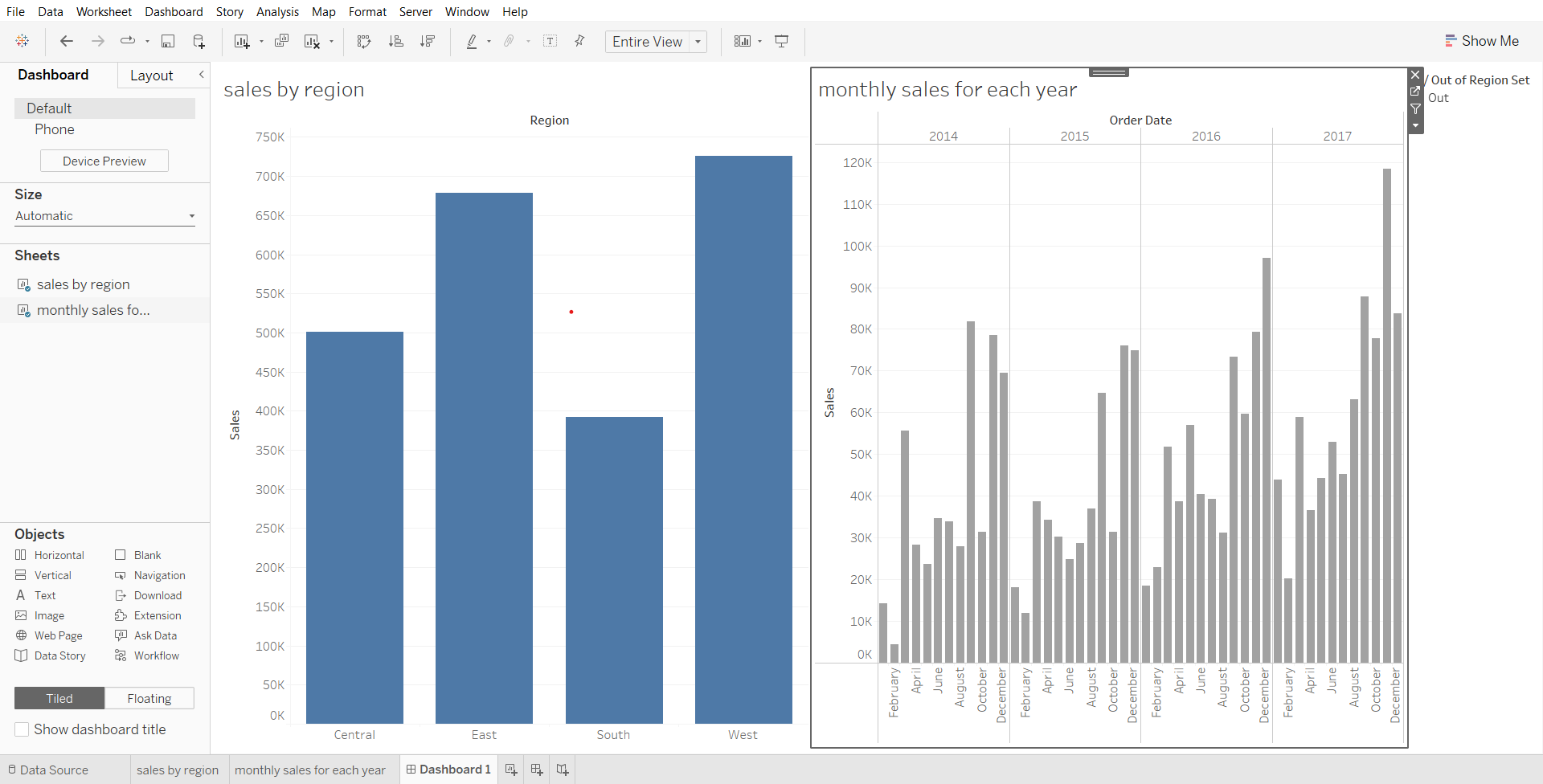Open the Analysis menu
Screen dimensions: 1543x784
click(277, 11)
